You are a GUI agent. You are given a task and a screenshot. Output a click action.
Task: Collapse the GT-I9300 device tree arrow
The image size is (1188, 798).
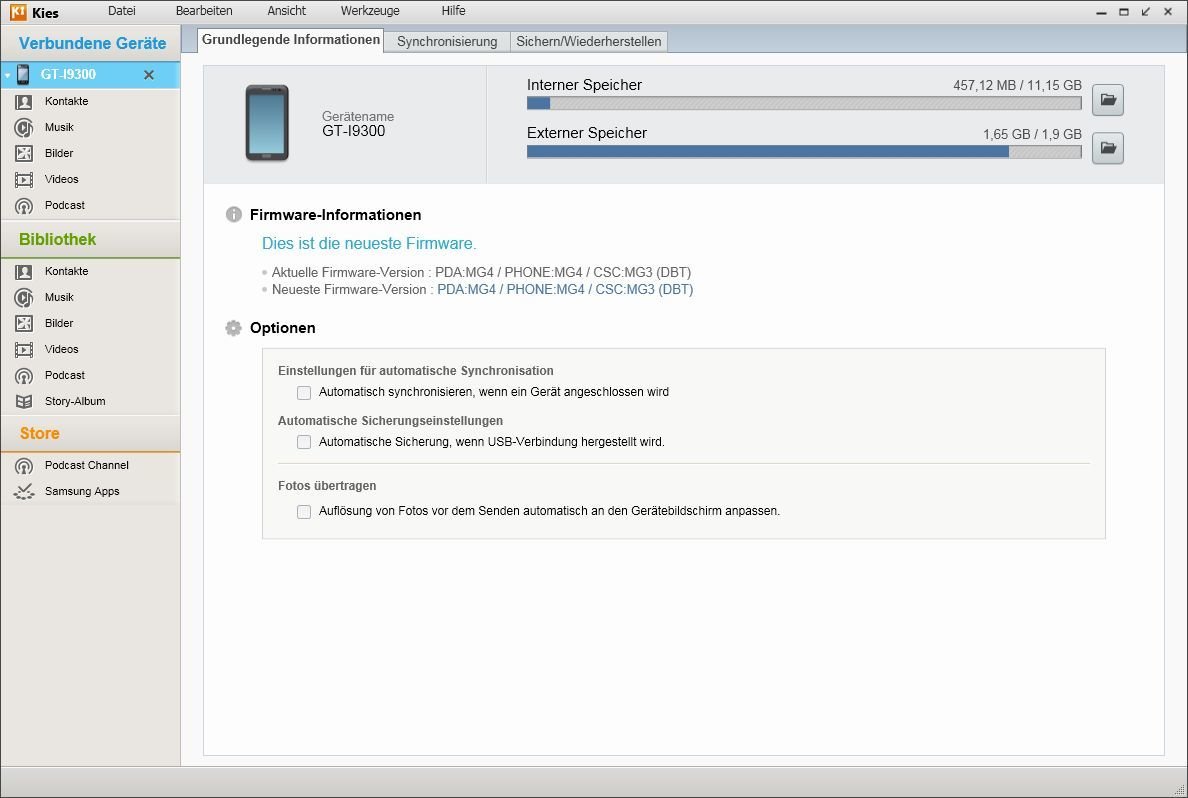(x=8, y=76)
